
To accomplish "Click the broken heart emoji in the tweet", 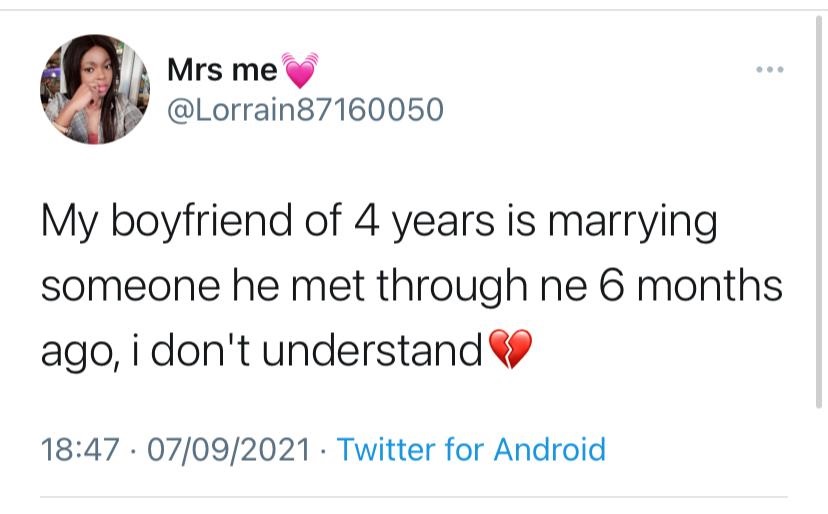I will point(508,349).
